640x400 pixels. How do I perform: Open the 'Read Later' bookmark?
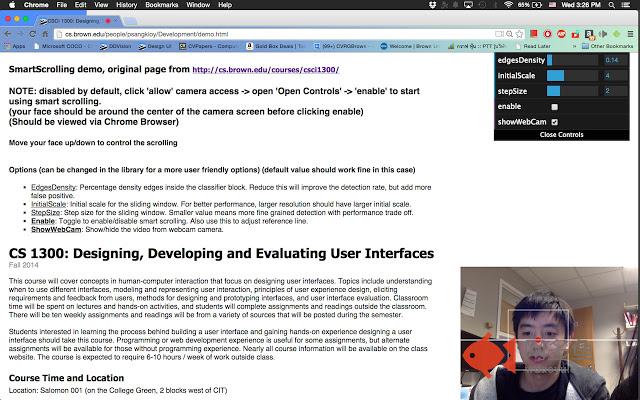tap(533, 46)
